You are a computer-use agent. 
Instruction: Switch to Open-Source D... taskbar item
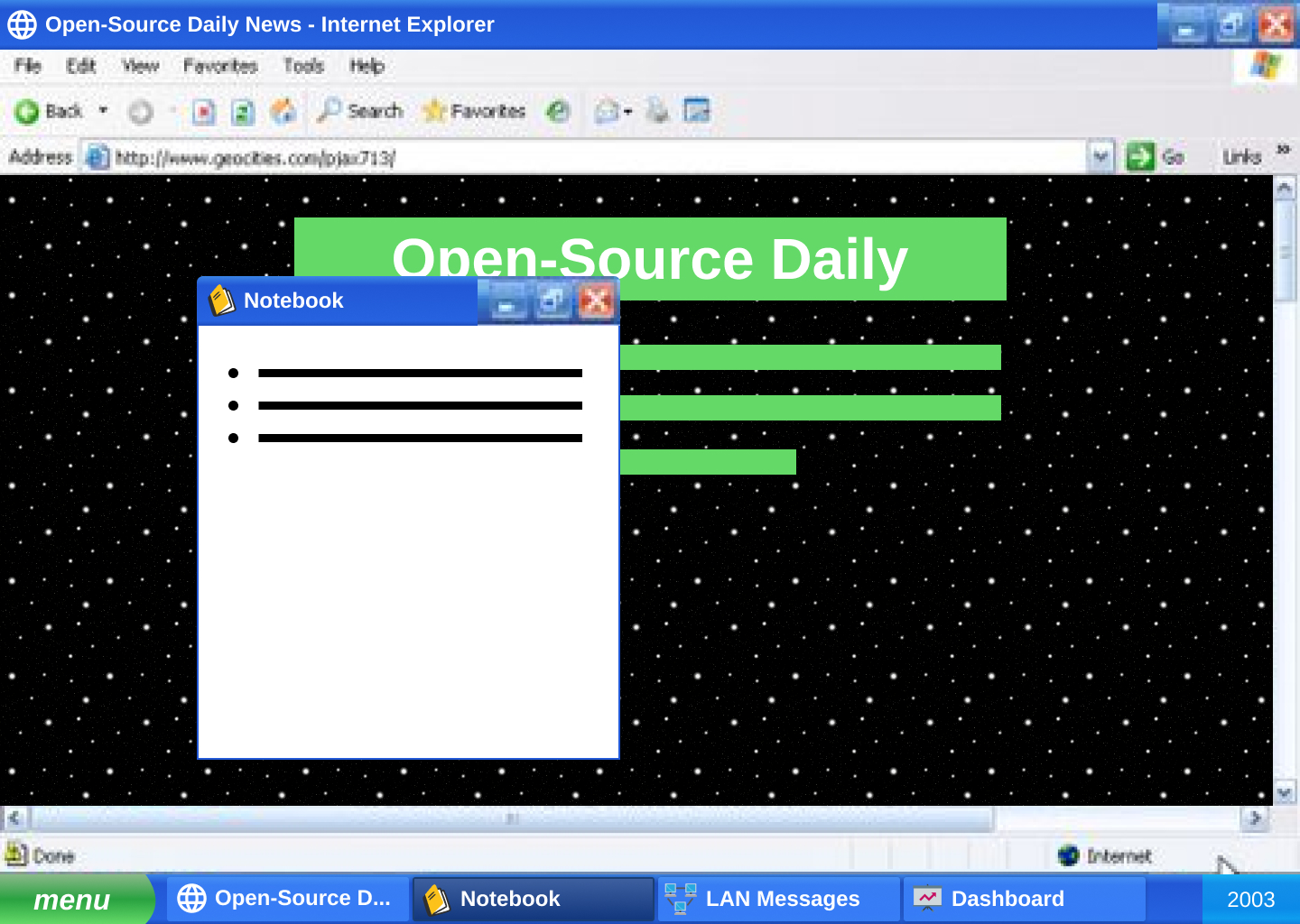[288, 899]
